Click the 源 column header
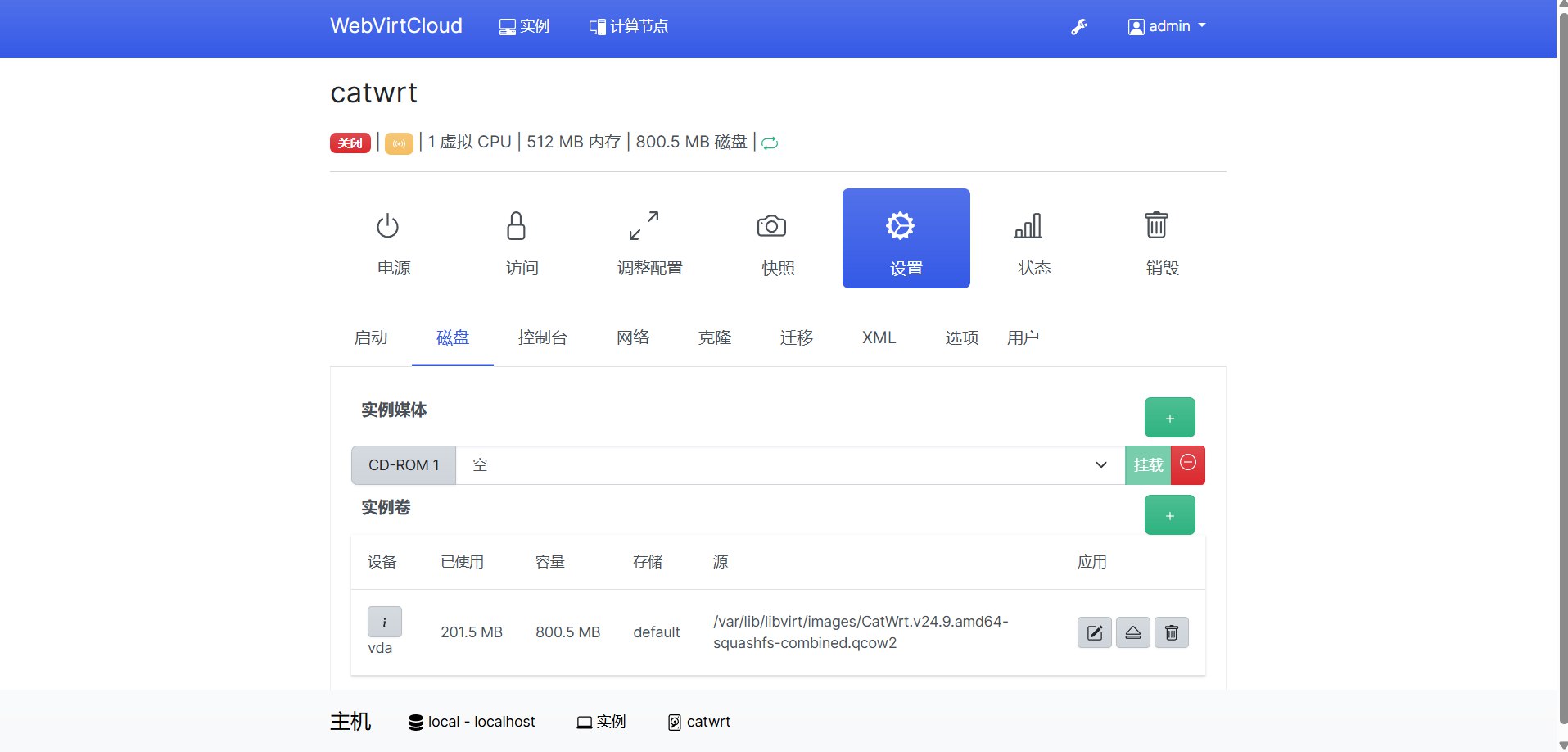Screen dimensions: 1568x752 tap(721, 562)
